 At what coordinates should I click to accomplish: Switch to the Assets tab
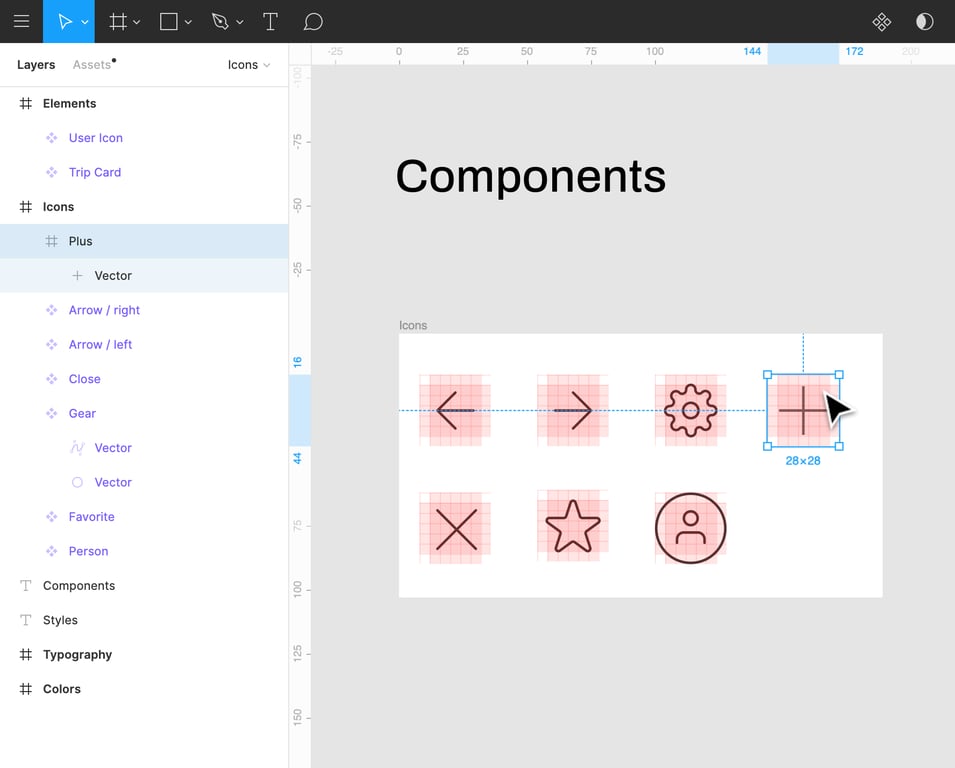pyautogui.click(x=92, y=65)
